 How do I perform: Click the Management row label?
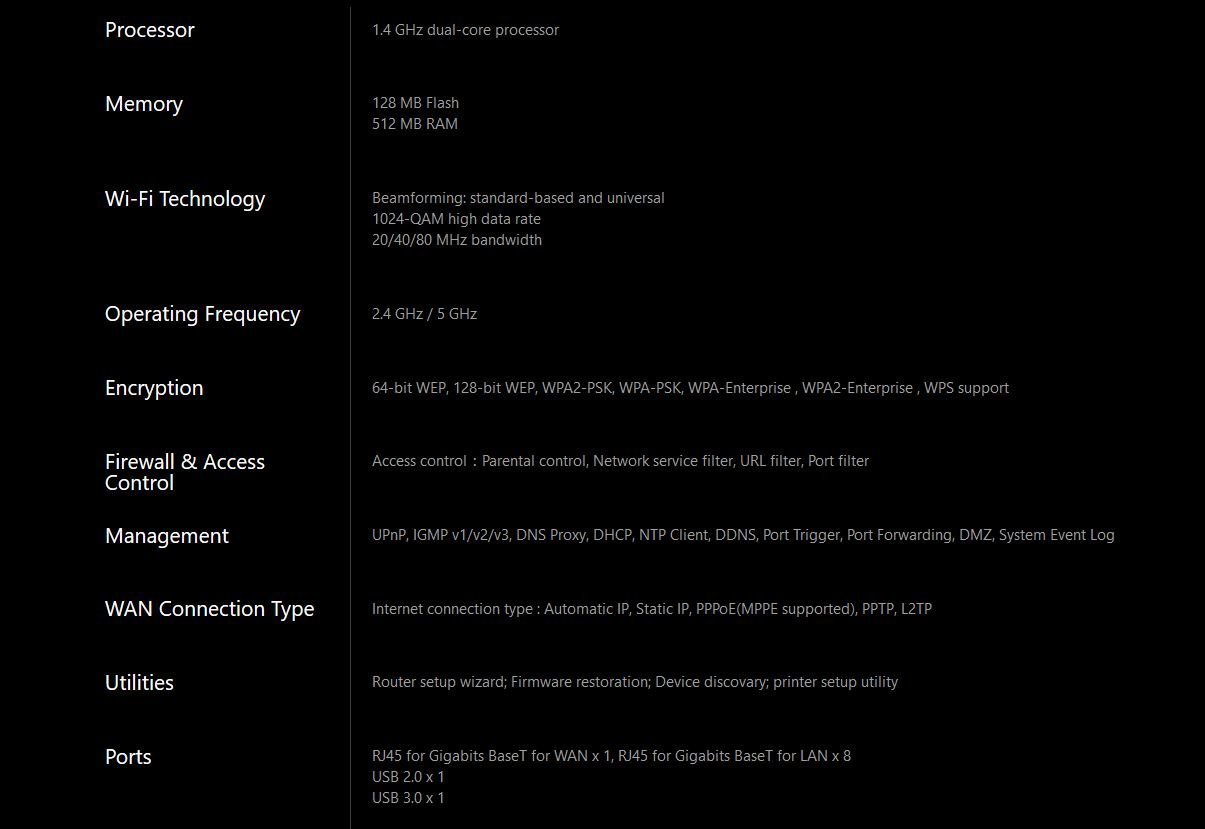click(x=167, y=536)
